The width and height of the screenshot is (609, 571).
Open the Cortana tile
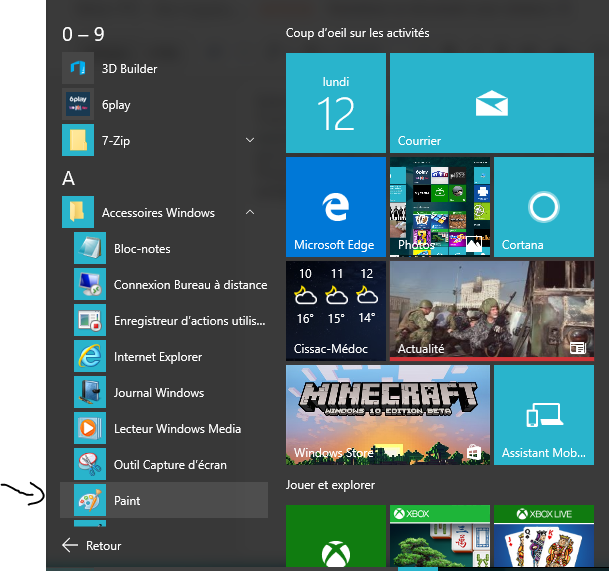tap(544, 207)
